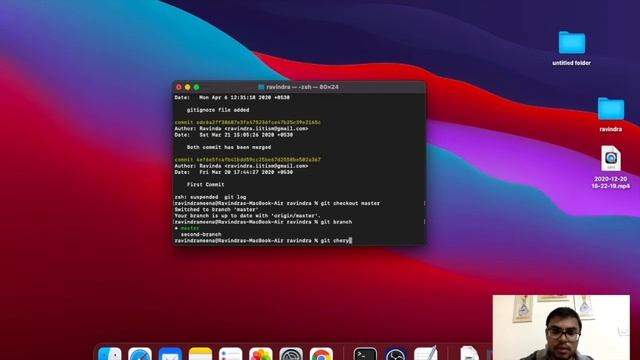Open Reminders from the dock
This screenshot has width=640, height=360.
(x=231, y=354)
